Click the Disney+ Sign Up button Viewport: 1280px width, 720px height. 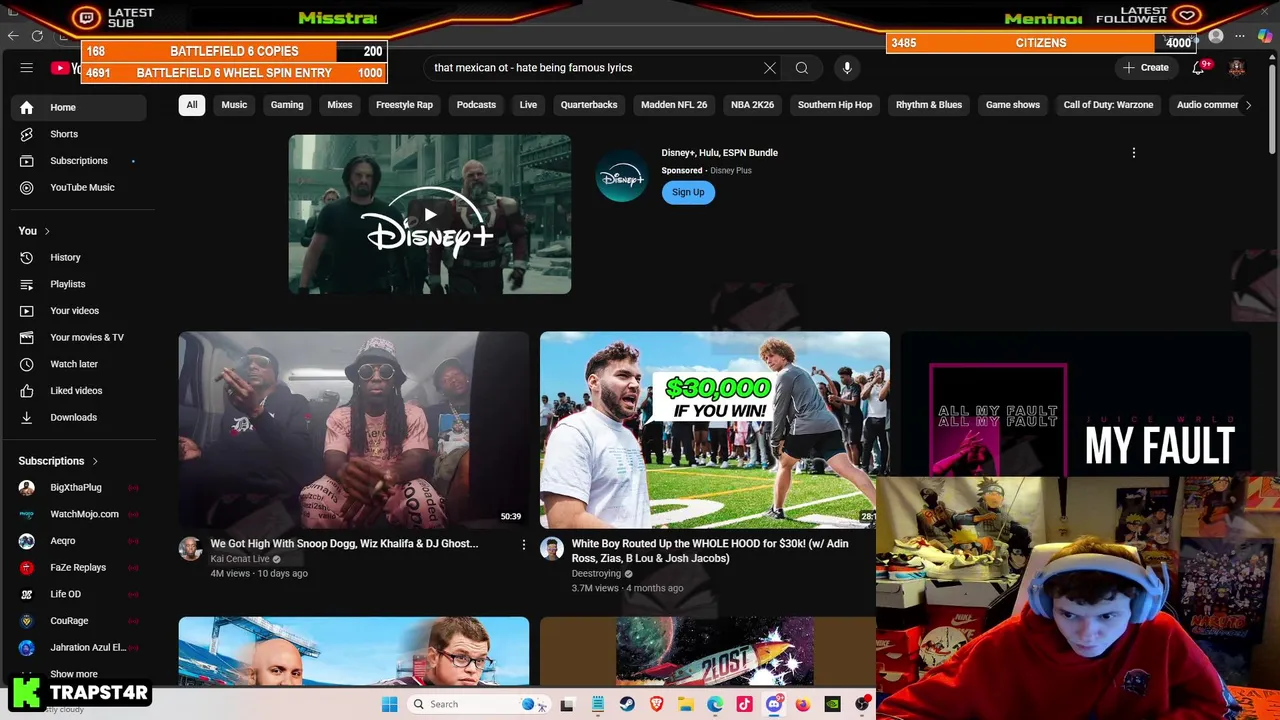(x=688, y=192)
